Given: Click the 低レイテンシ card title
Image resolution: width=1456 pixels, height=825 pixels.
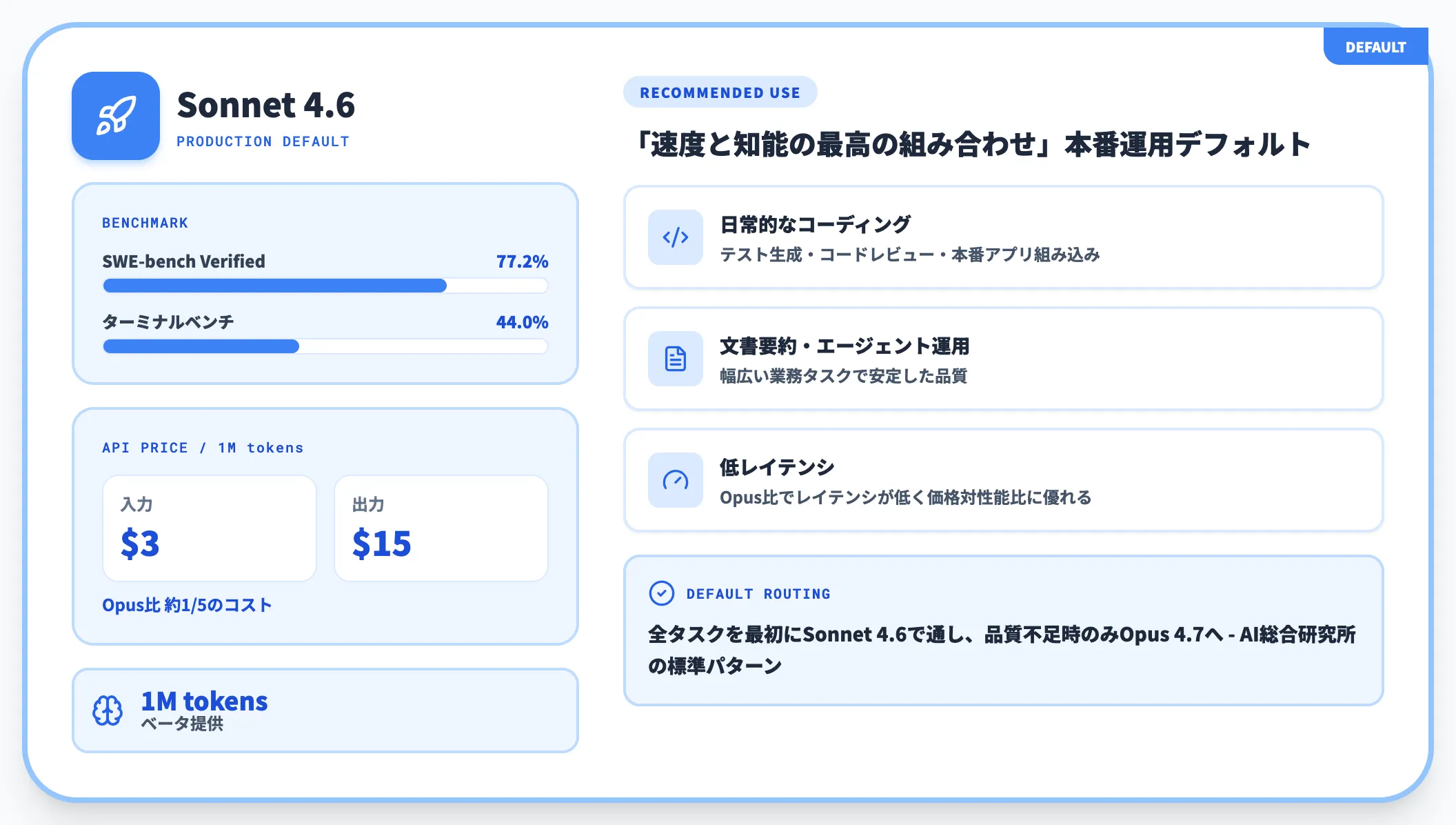Looking at the screenshot, I should pos(777,467).
